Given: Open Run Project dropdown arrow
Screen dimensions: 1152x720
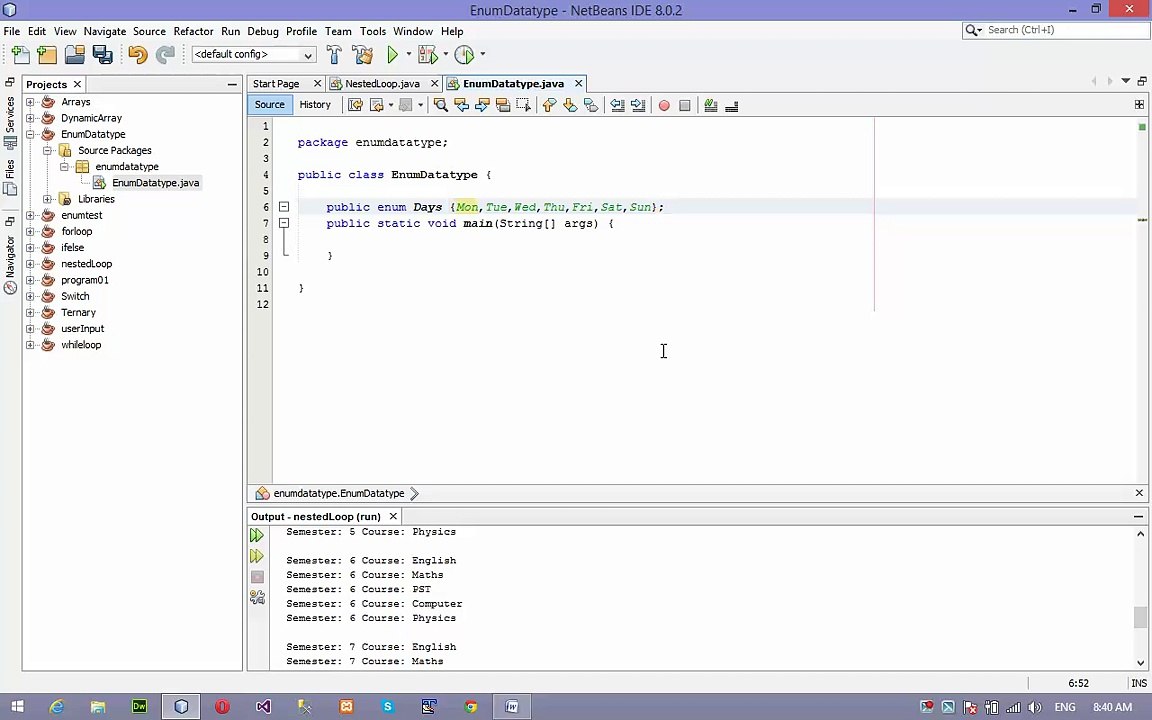Looking at the screenshot, I should (408, 54).
